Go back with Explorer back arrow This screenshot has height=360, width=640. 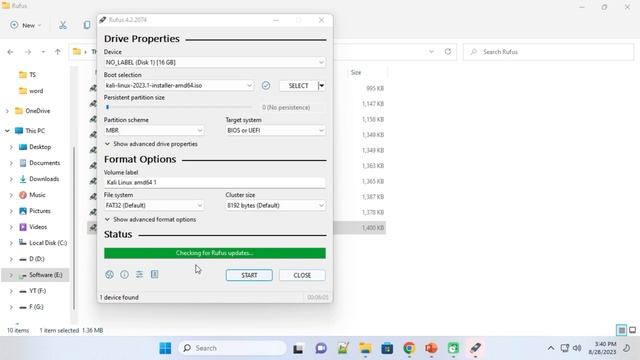click(x=11, y=52)
